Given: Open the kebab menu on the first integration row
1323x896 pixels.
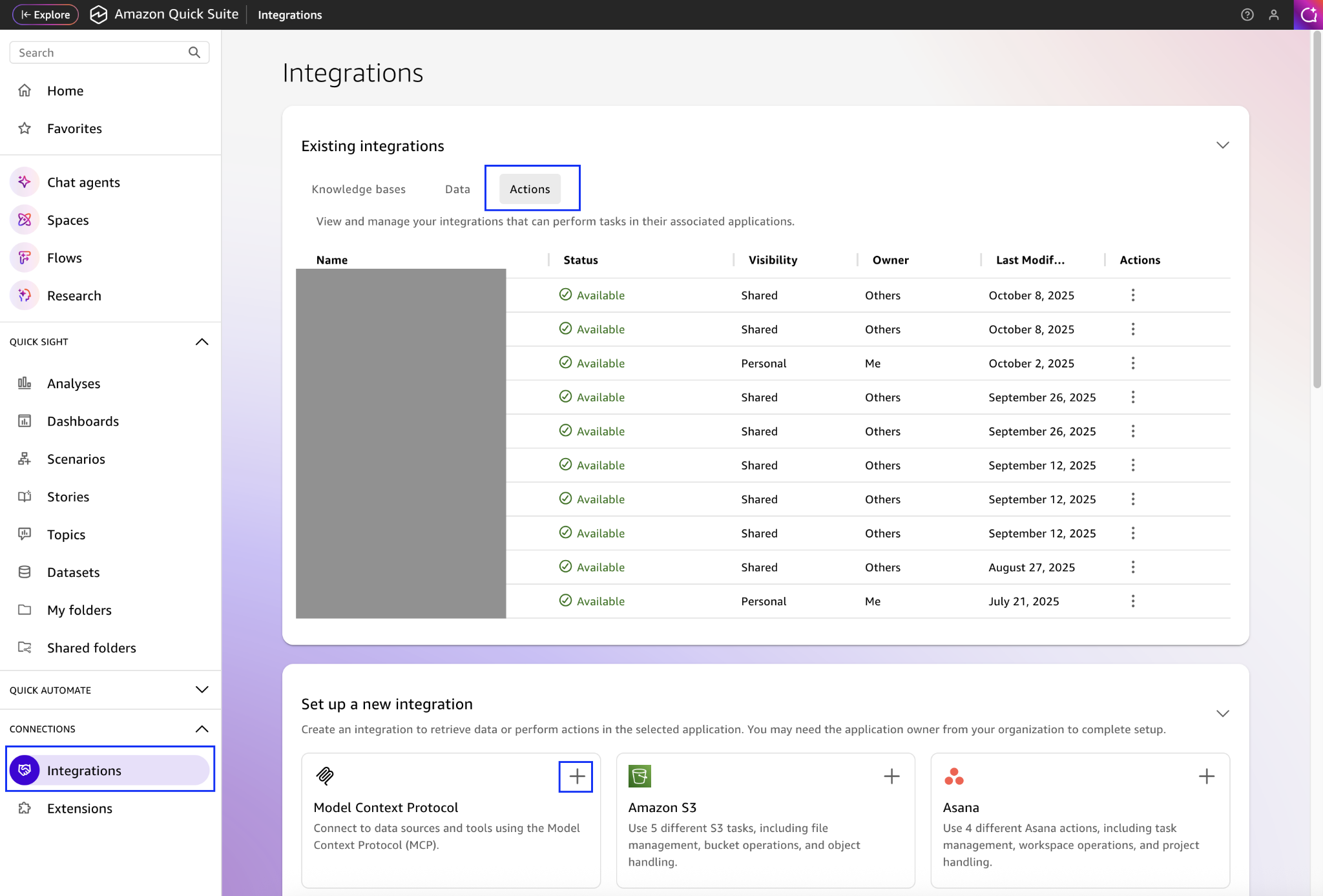Looking at the screenshot, I should tap(1133, 295).
